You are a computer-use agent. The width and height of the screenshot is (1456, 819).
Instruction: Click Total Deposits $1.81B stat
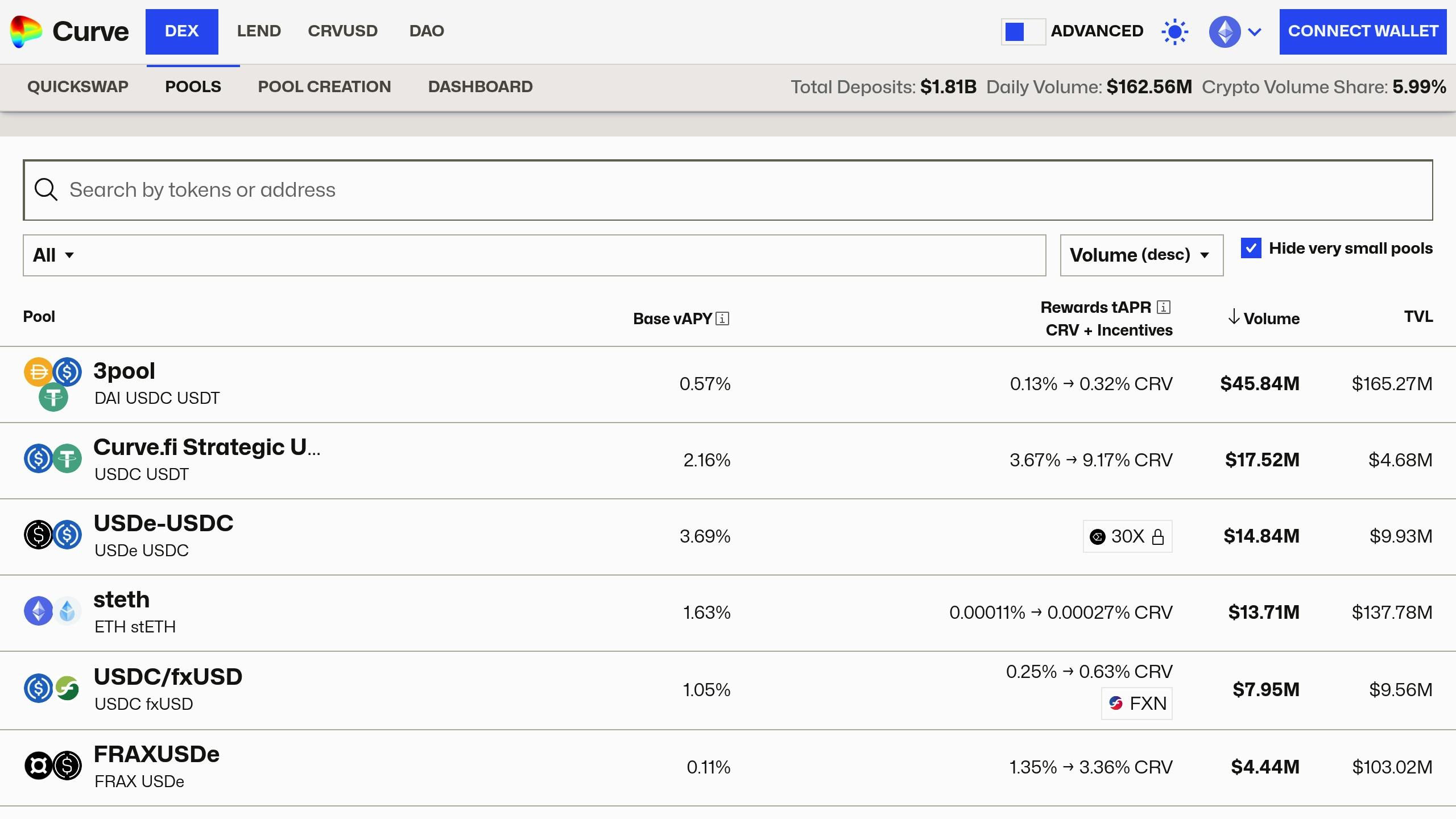[884, 87]
